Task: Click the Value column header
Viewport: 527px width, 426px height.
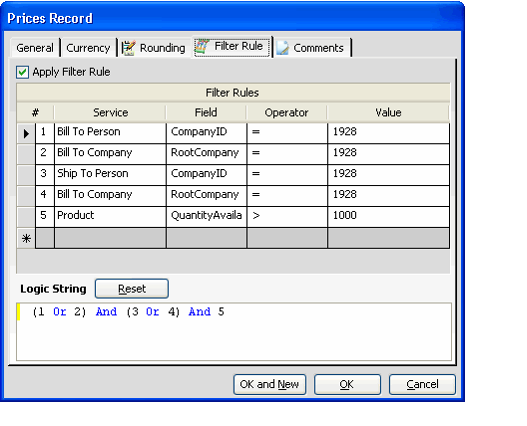Action: click(388, 113)
